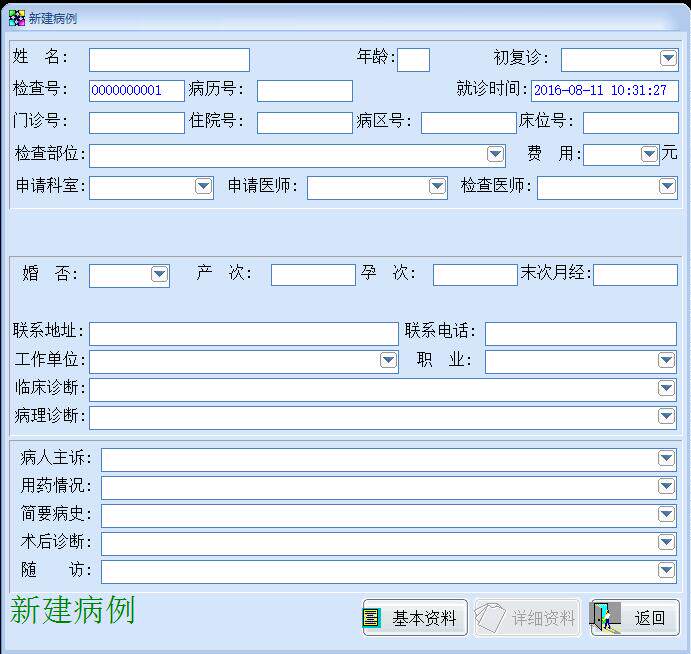This screenshot has height=654, width=691.
Task: Expand the 术后诊断 dropdown arrow
Action: [x=666, y=543]
